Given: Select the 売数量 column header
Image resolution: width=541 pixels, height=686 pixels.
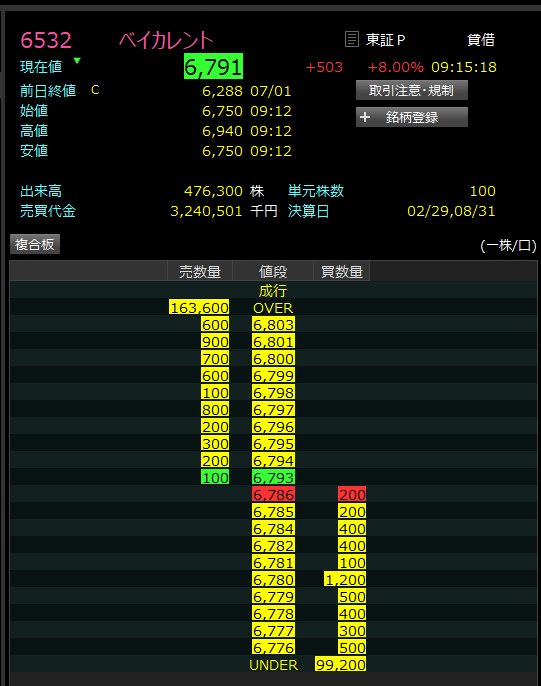Looking at the screenshot, I should 200,272.
